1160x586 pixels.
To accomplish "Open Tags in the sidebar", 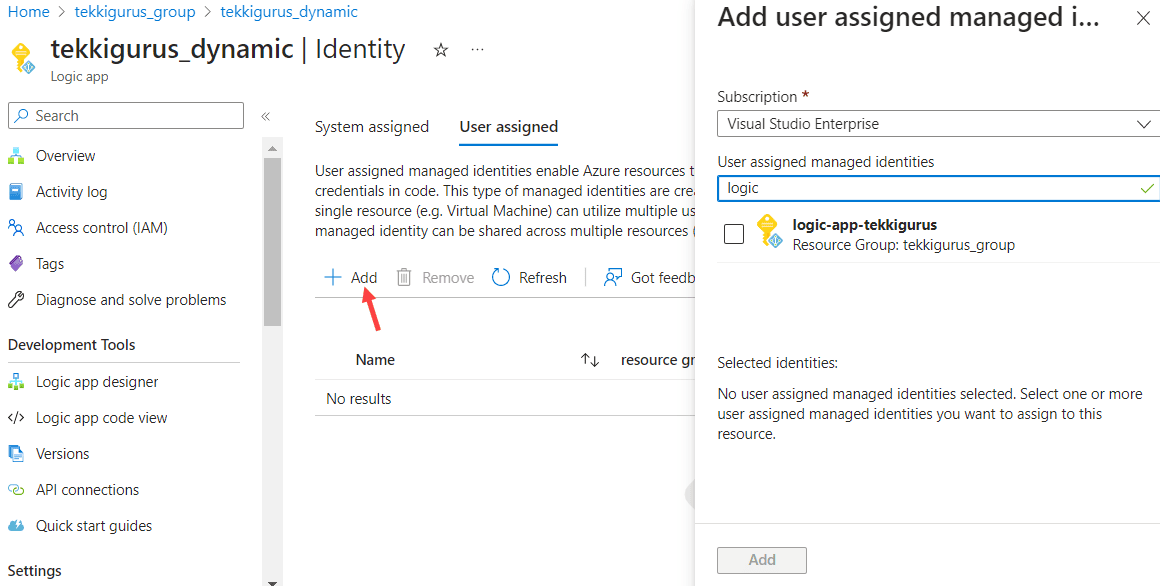I will 50,263.
